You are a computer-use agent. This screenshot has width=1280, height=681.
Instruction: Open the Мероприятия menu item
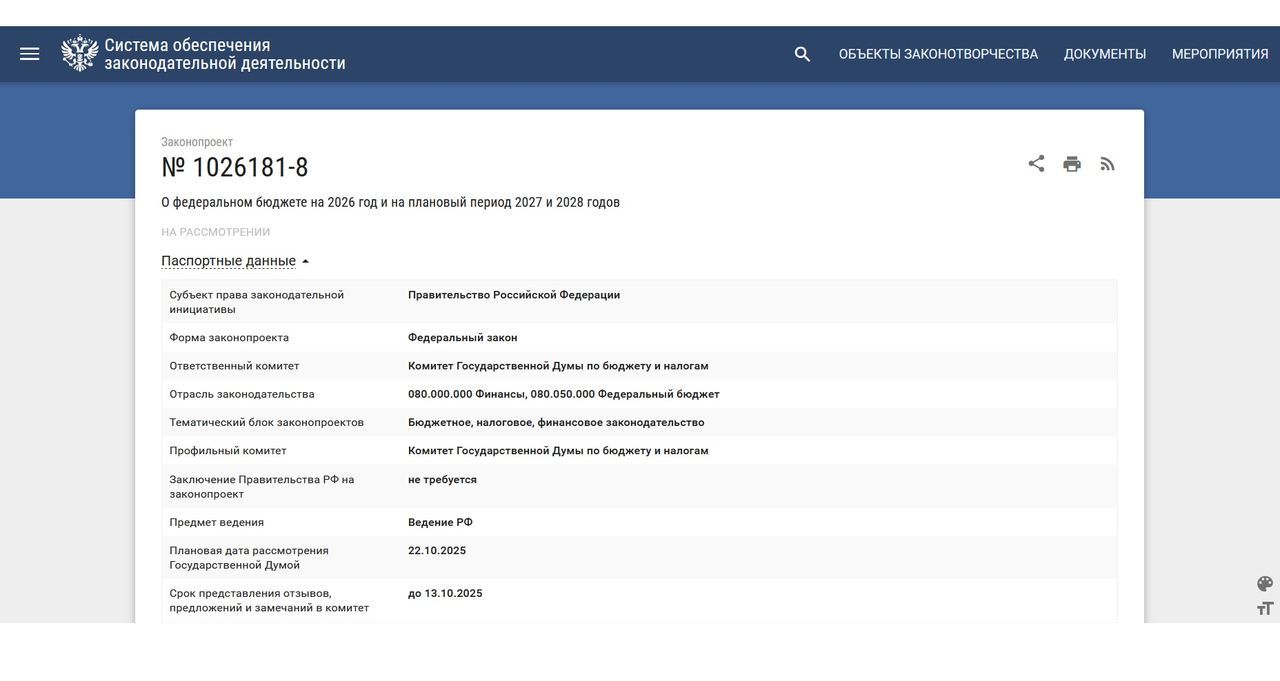1220,54
